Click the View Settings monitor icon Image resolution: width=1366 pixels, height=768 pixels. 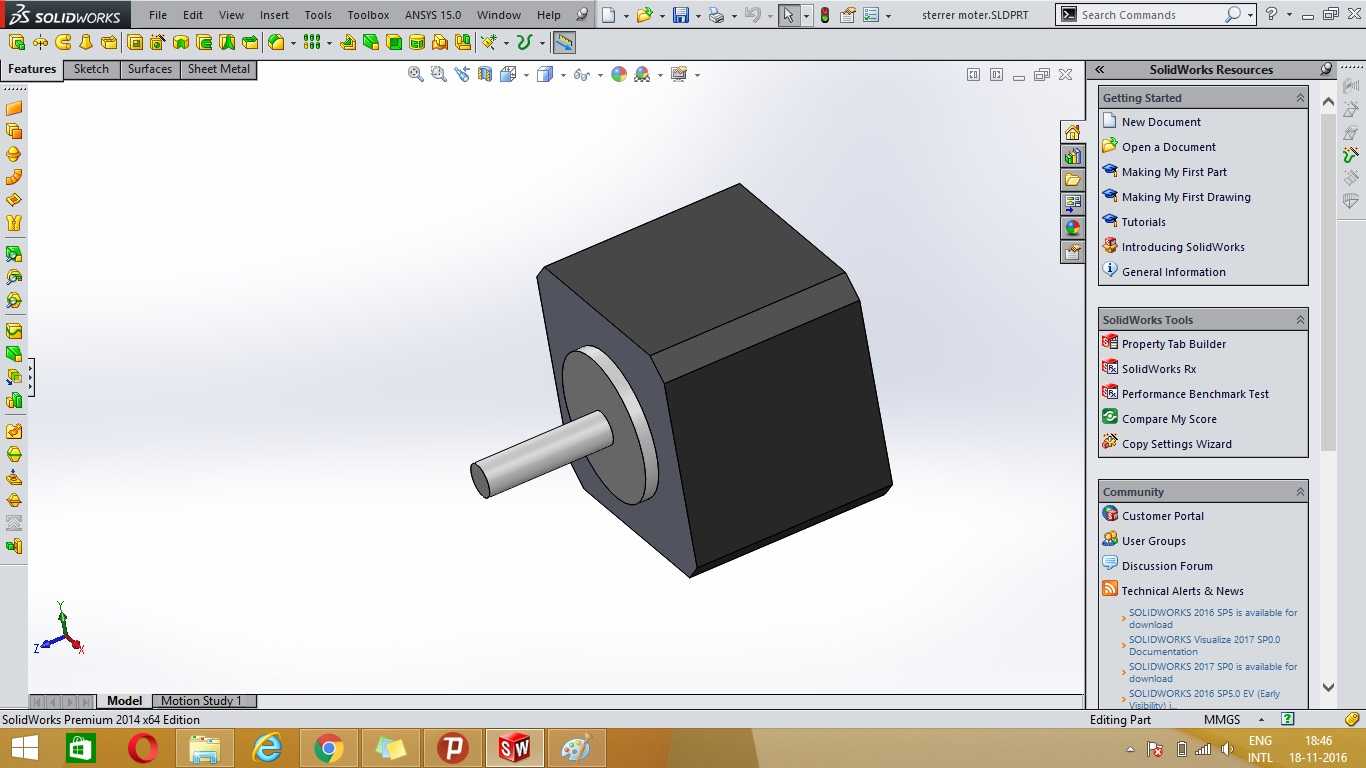point(680,74)
